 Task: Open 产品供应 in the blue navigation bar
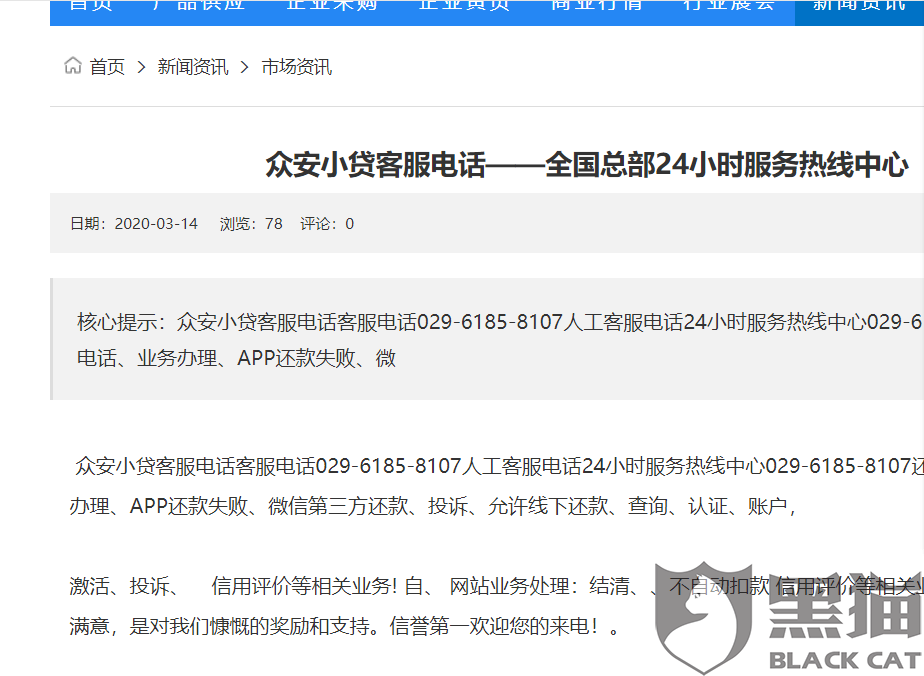pyautogui.click(x=199, y=6)
